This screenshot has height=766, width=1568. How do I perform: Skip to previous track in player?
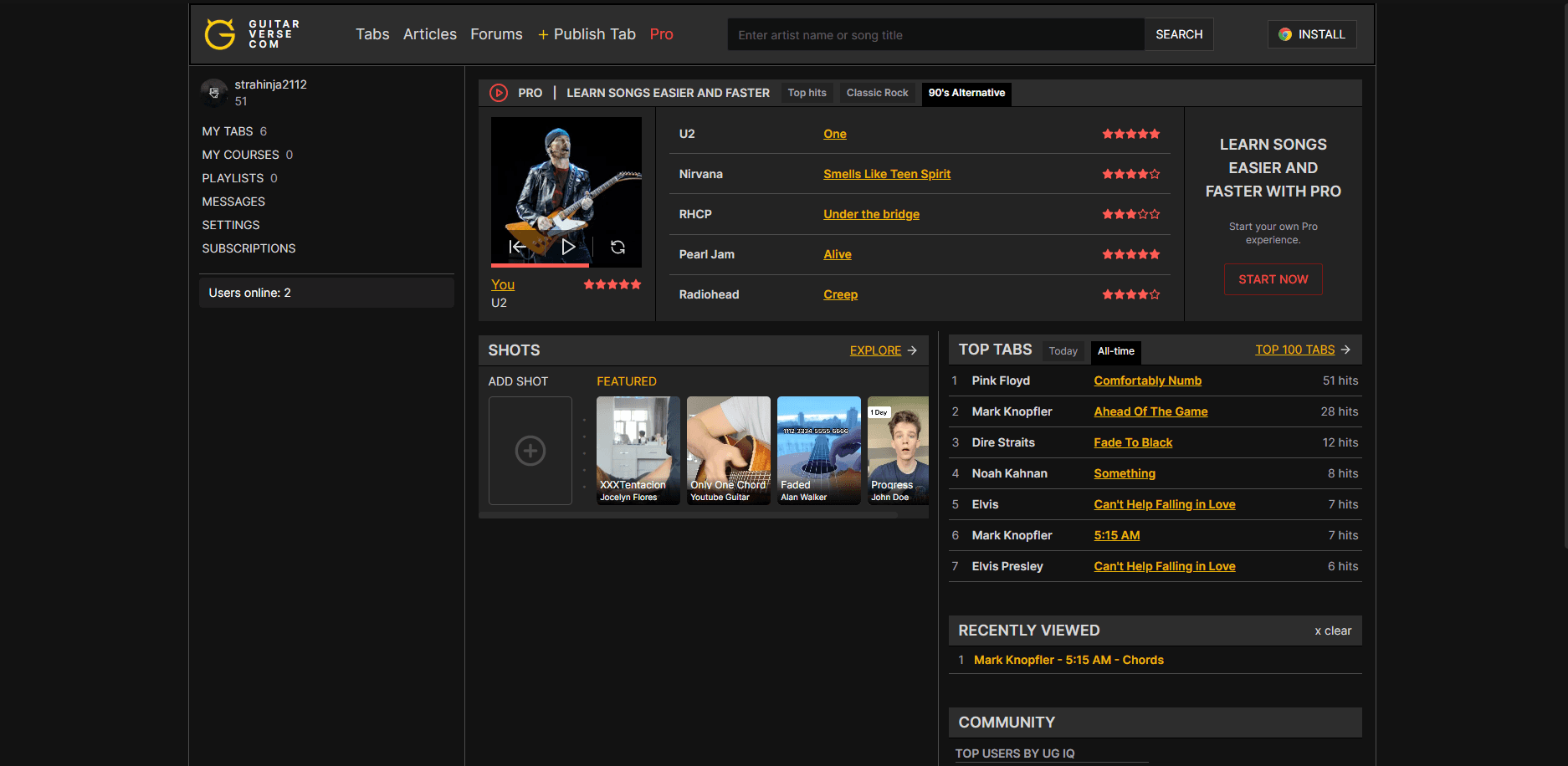coord(517,247)
